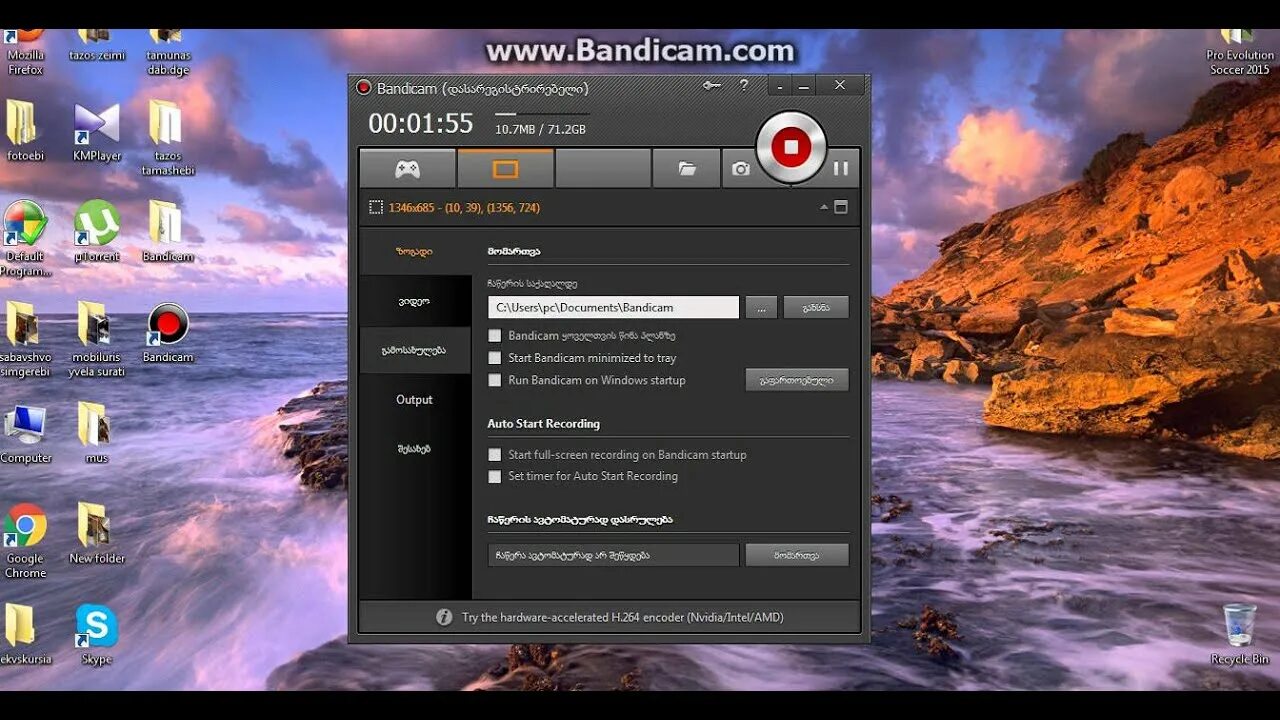Image resolution: width=1280 pixels, height=720 pixels.
Task: Click the hardware-accelerated H.264 encoder tip
Action: 622,617
